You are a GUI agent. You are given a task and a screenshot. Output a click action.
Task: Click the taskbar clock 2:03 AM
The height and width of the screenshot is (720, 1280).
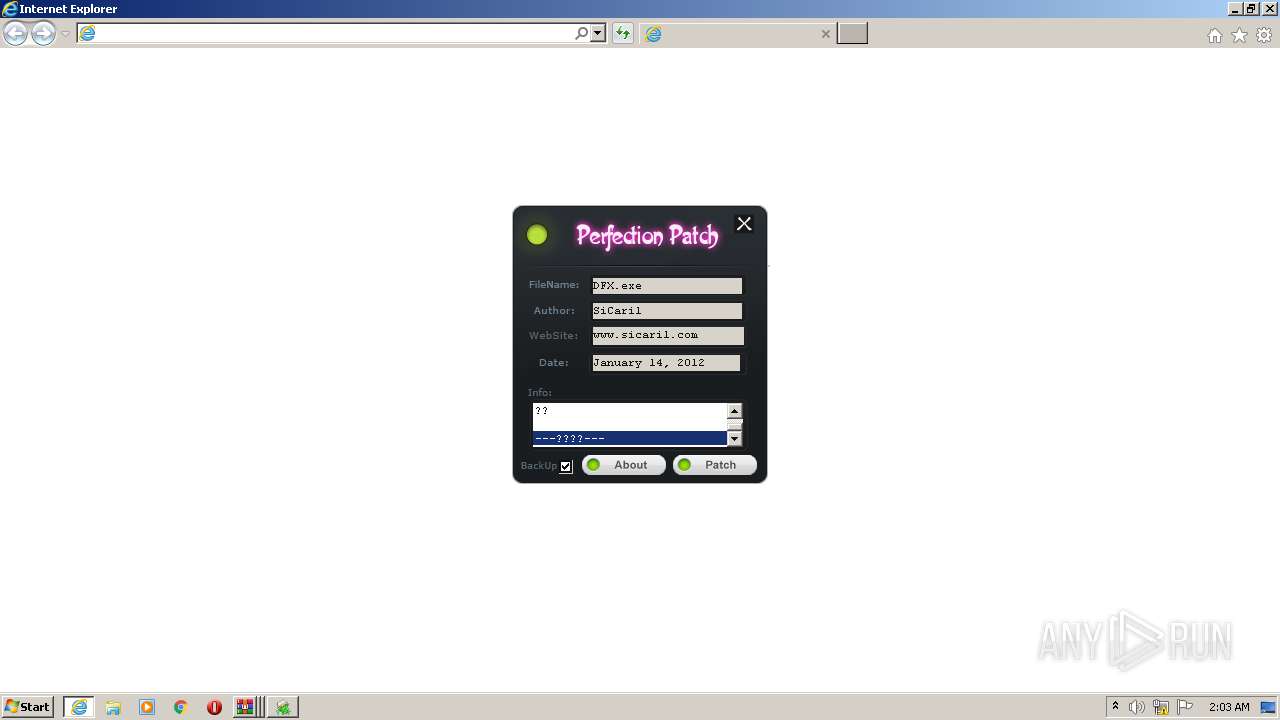(x=1229, y=707)
